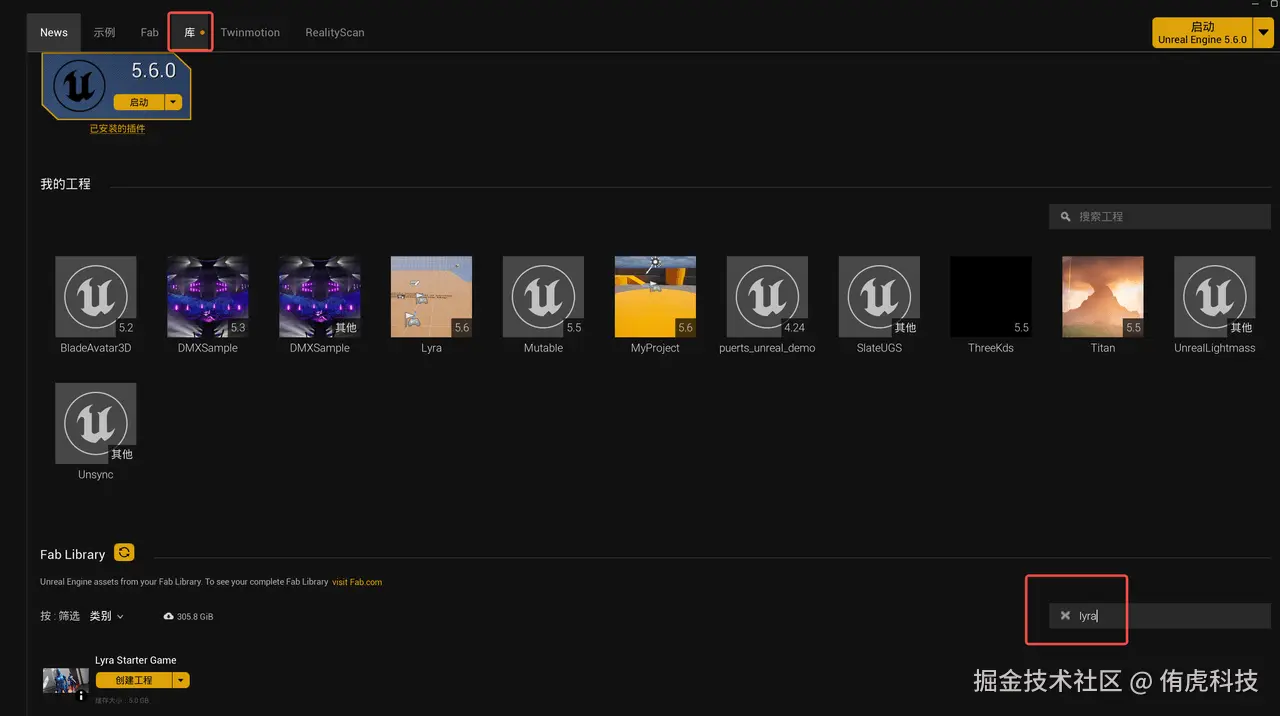Open the 示例 tab
This screenshot has height=716, width=1280.
tap(104, 32)
